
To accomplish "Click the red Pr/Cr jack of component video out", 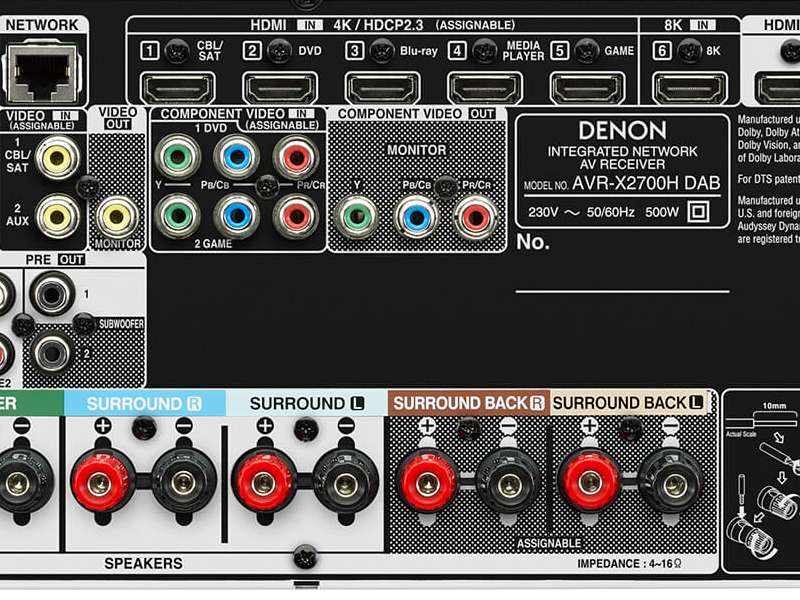I will point(476,217).
